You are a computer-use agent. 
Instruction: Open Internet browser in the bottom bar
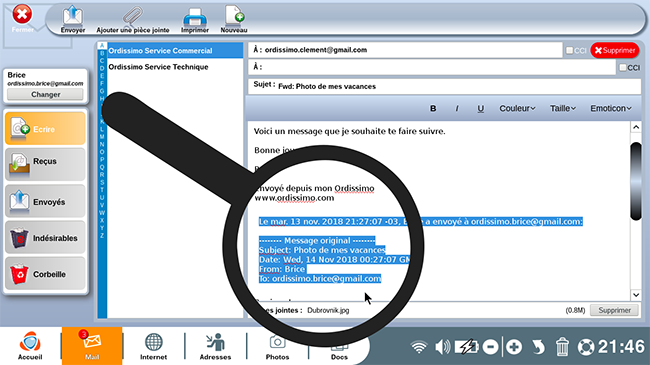(153, 346)
